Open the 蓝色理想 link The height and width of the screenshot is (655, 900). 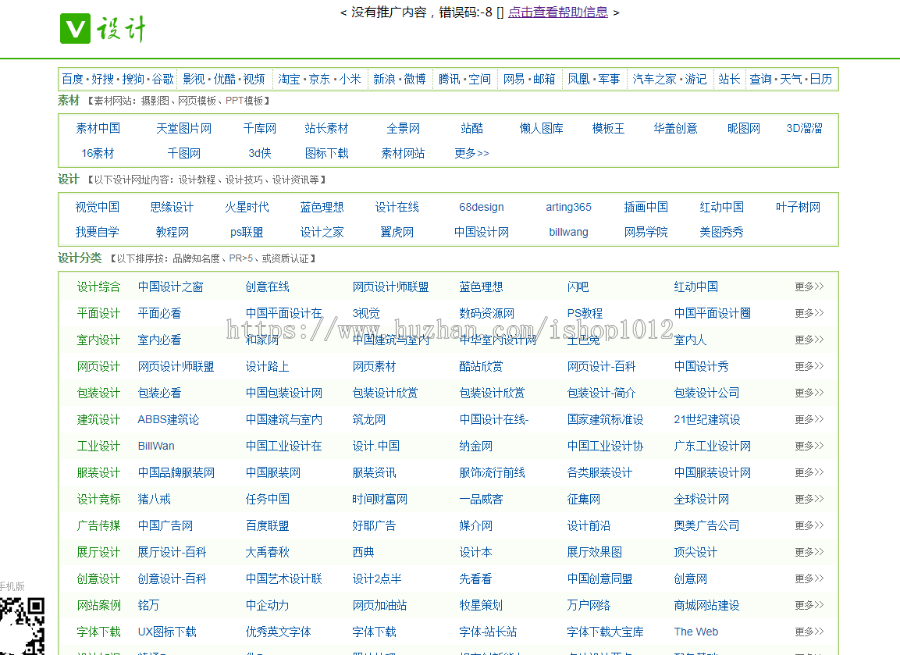(321, 207)
